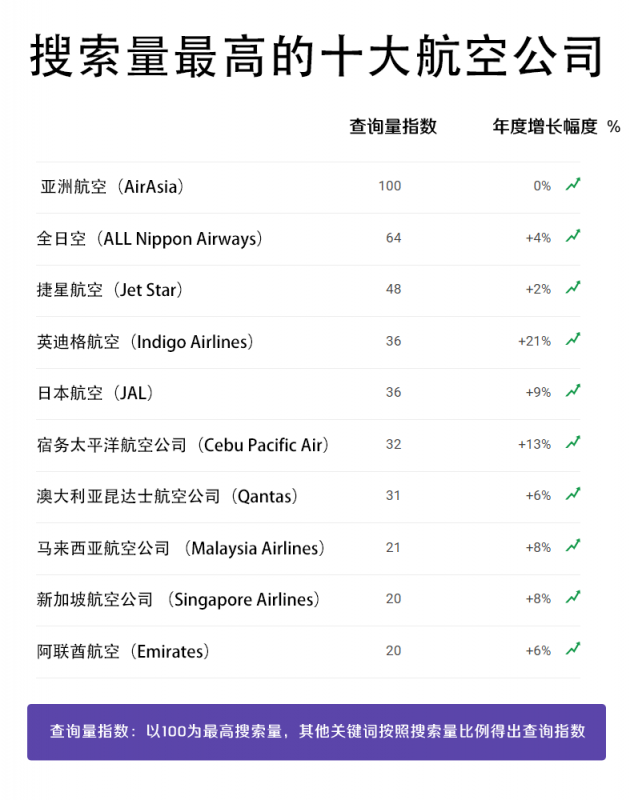Click the 搜索量最高的十大航空公司 title
Image resolution: width=634 pixels, height=800 pixels.
316,57
